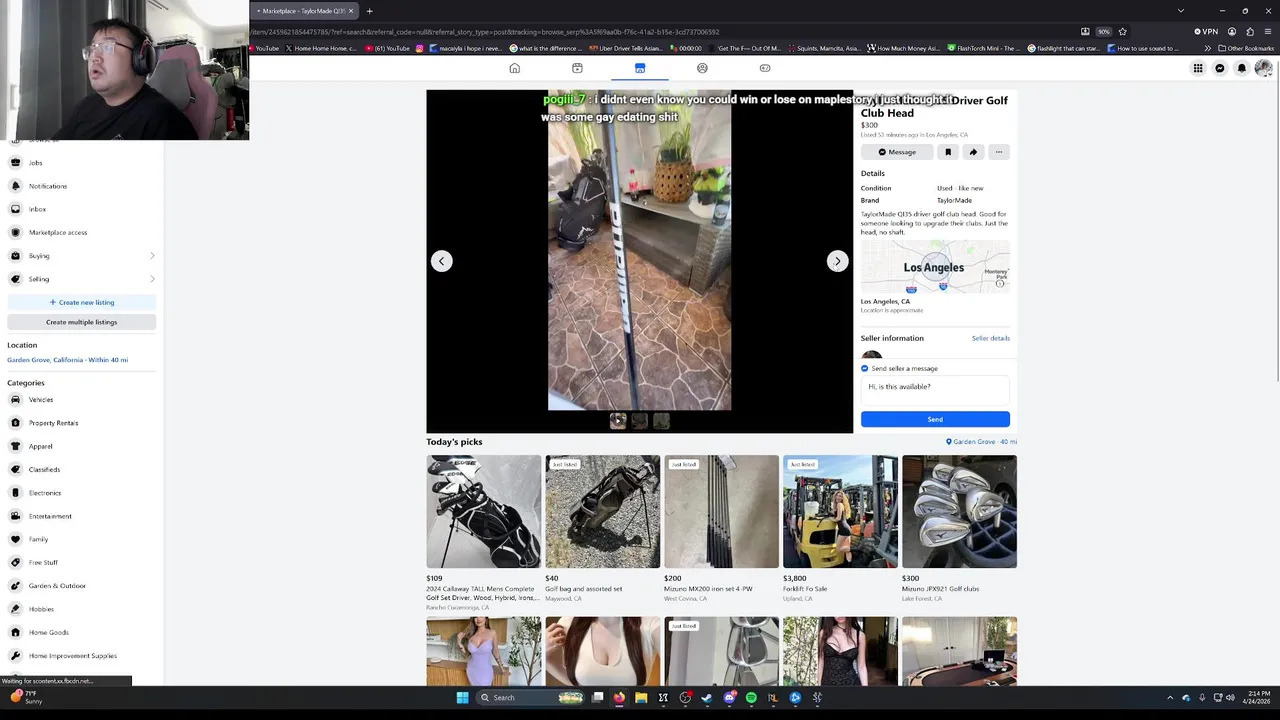Open browser tab list dropdown arrow
The image size is (1280, 720).
[x=1180, y=11]
